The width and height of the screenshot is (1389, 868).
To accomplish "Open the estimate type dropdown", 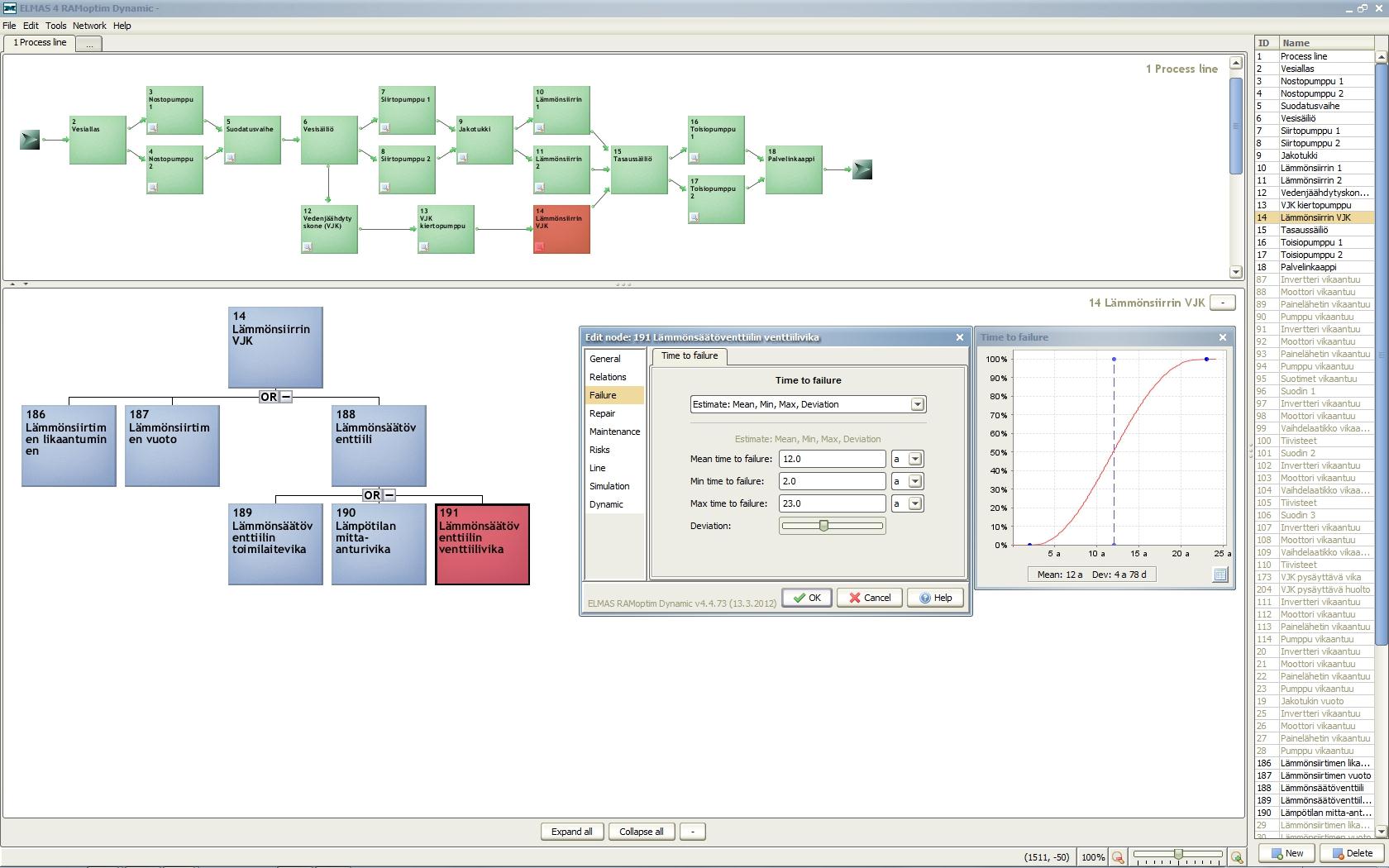I will point(917,404).
